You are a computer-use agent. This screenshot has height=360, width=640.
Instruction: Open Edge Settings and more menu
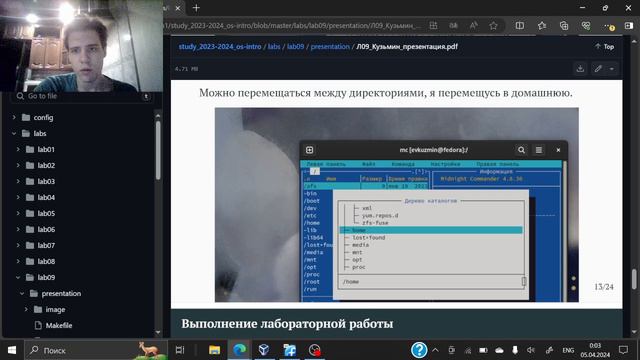(x=609, y=26)
